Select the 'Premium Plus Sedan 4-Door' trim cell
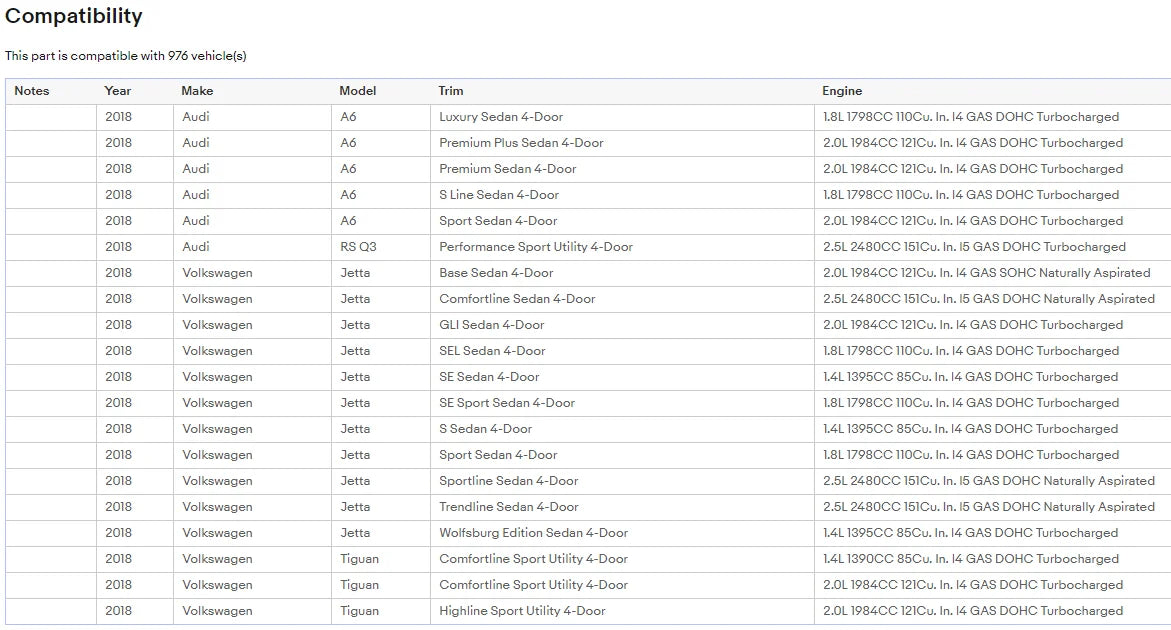Screen dimensions: 1171x630 pyautogui.click(x=622, y=143)
